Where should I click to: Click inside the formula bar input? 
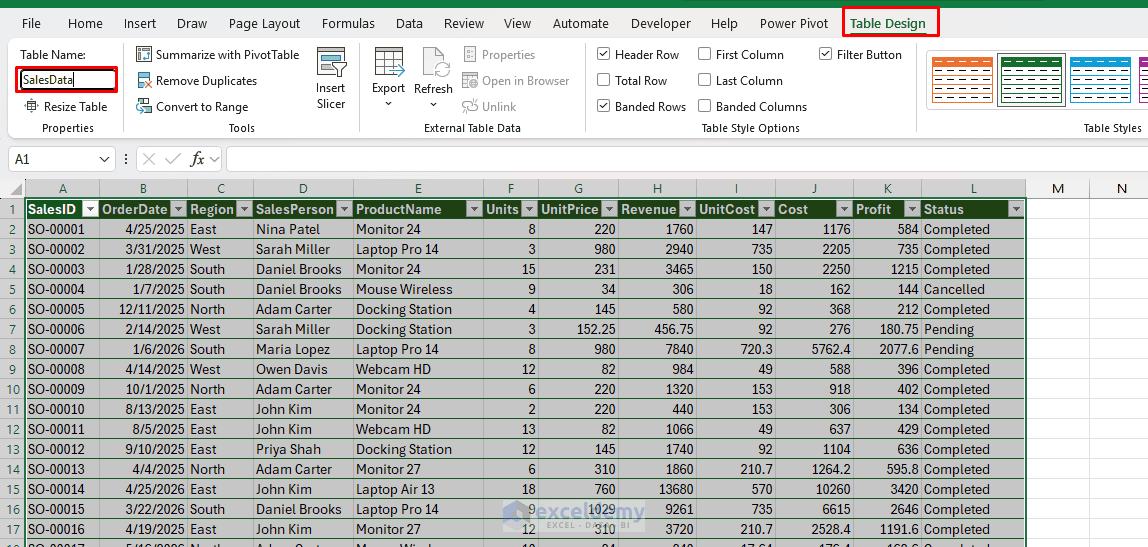[x=687, y=159]
